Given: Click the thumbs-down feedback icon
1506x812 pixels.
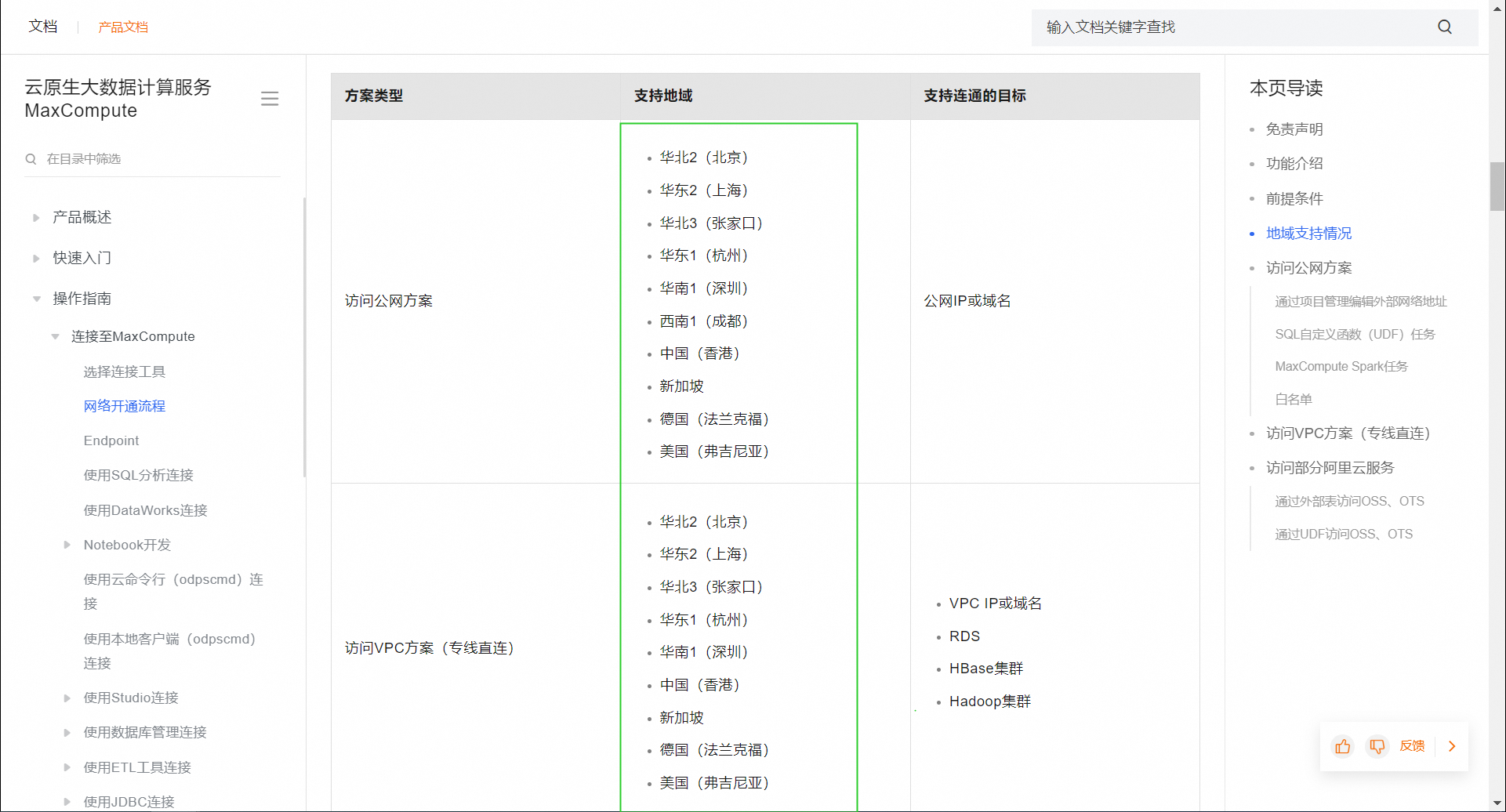Looking at the screenshot, I should pyautogui.click(x=1377, y=746).
